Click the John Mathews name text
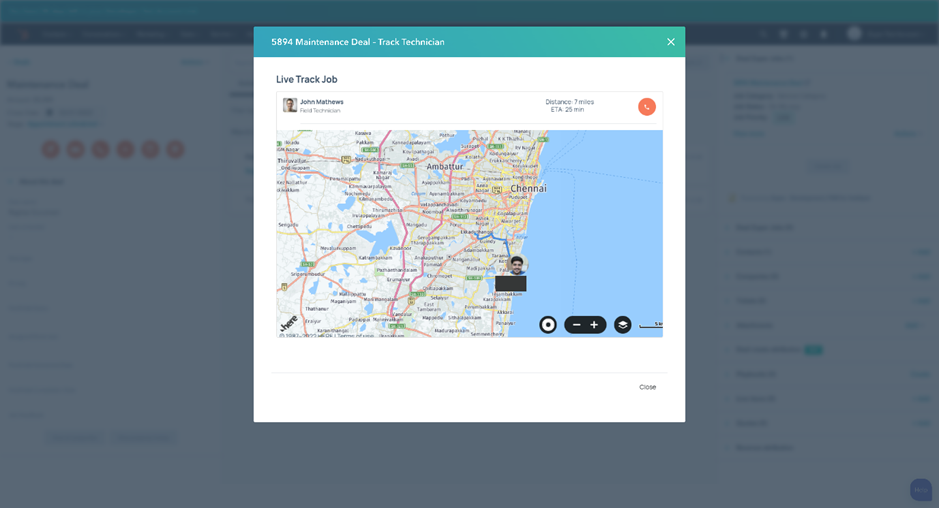This screenshot has height=508, width=939. pos(322,102)
